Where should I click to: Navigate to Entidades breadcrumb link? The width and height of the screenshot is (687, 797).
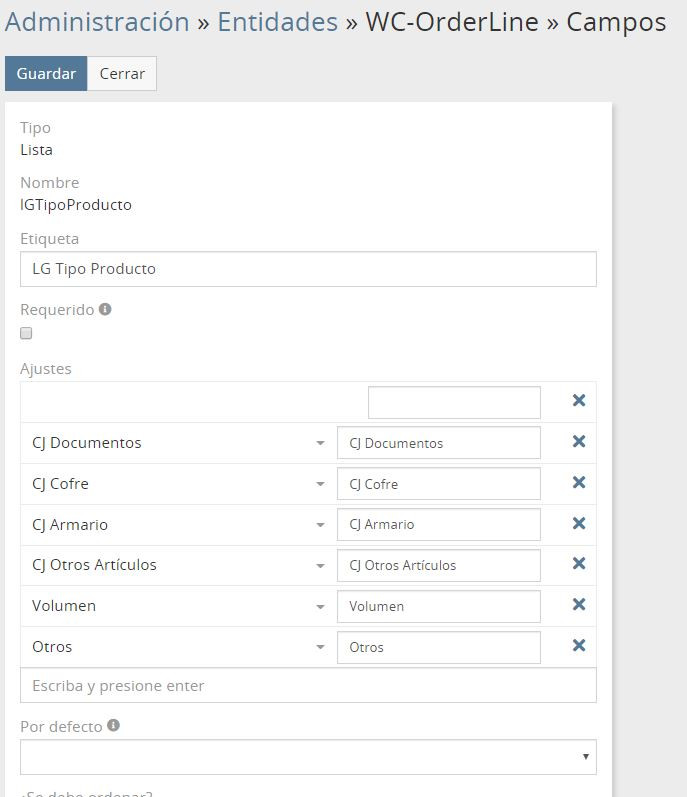pos(277,22)
